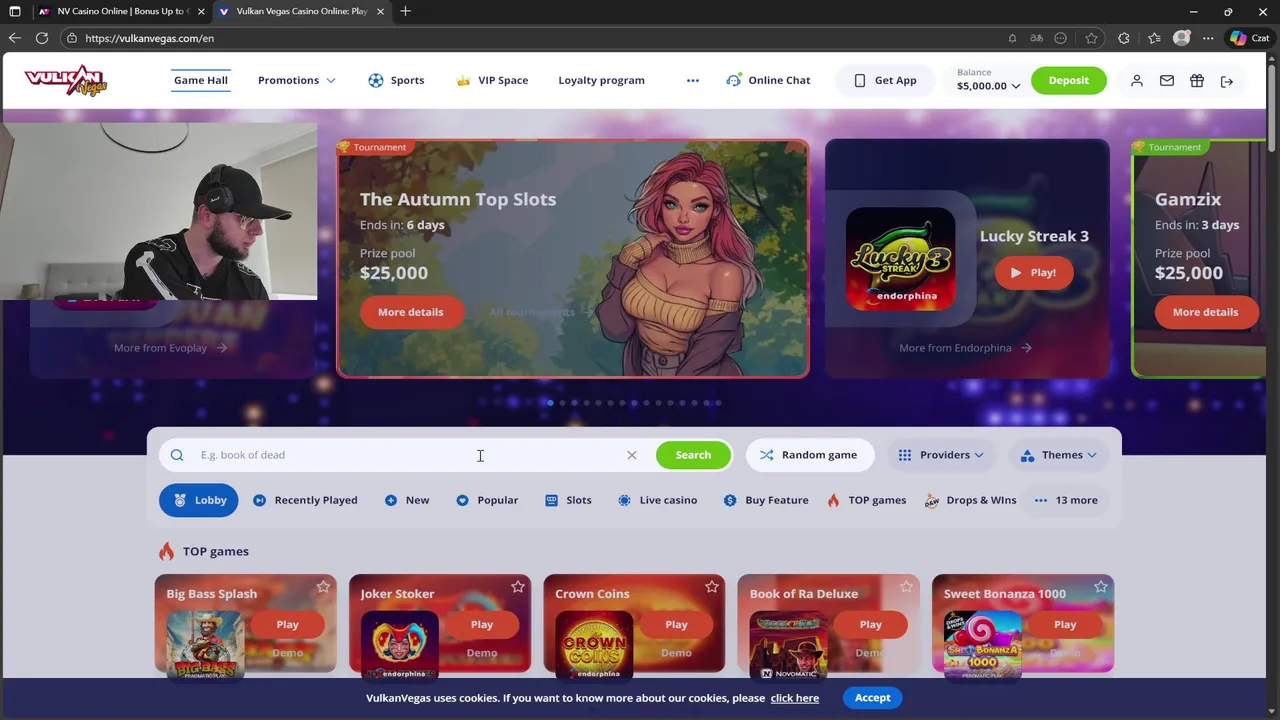Go to Sports section
1280x720 pixels.
[396, 80]
